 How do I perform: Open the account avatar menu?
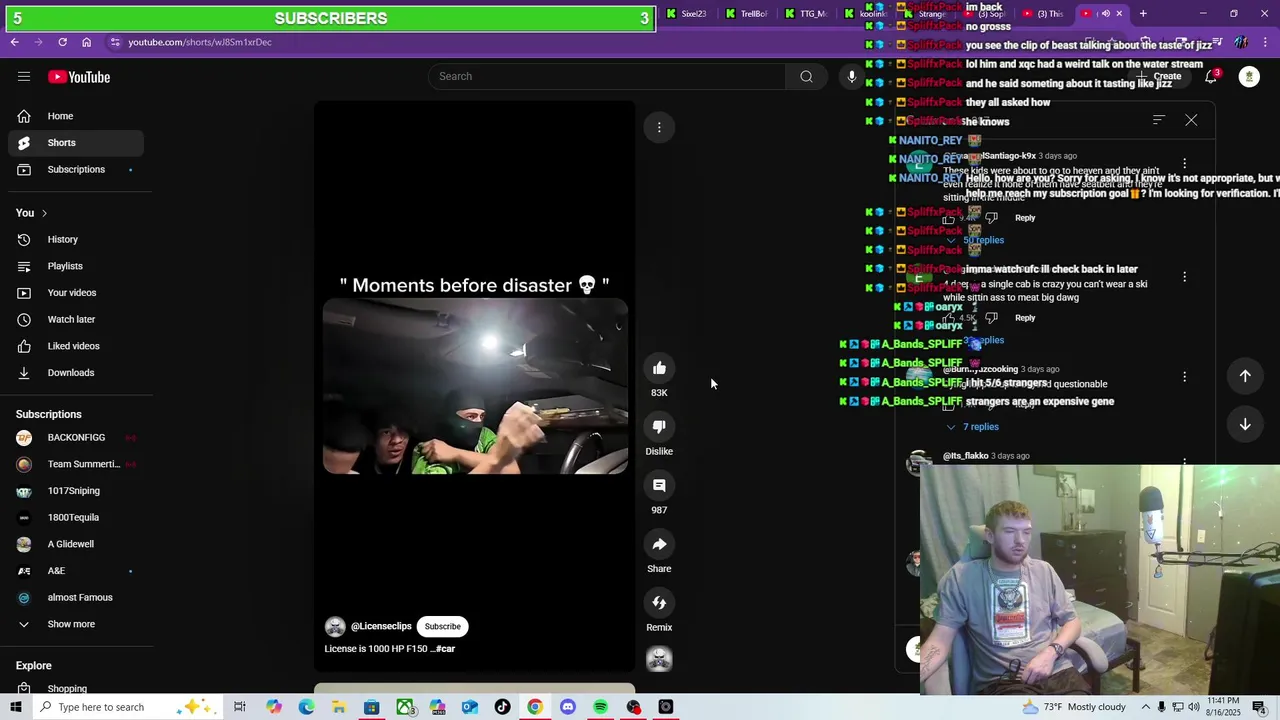tap(1249, 77)
